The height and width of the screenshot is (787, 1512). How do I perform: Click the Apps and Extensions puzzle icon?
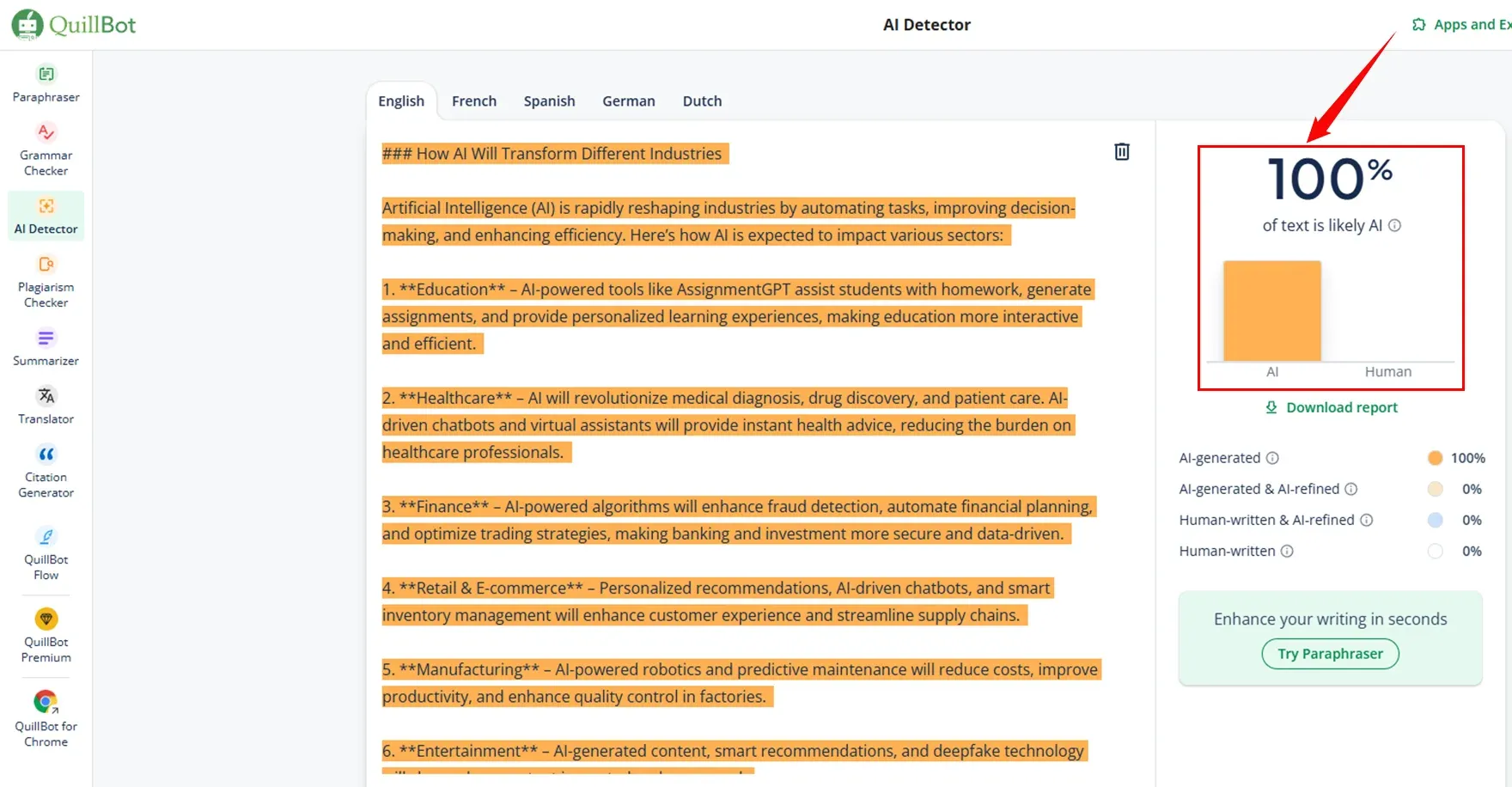pyautogui.click(x=1419, y=25)
